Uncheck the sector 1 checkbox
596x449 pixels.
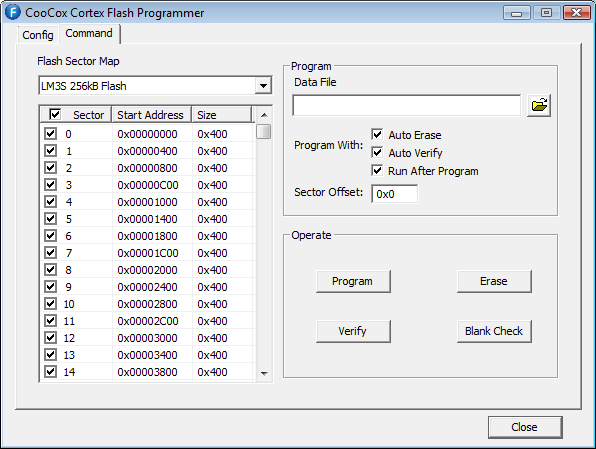point(50,151)
